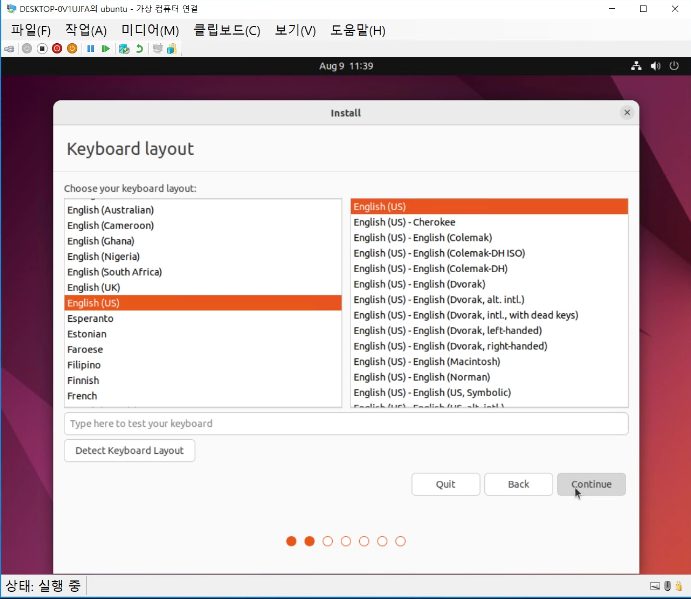Select Estonian layout

point(203,334)
